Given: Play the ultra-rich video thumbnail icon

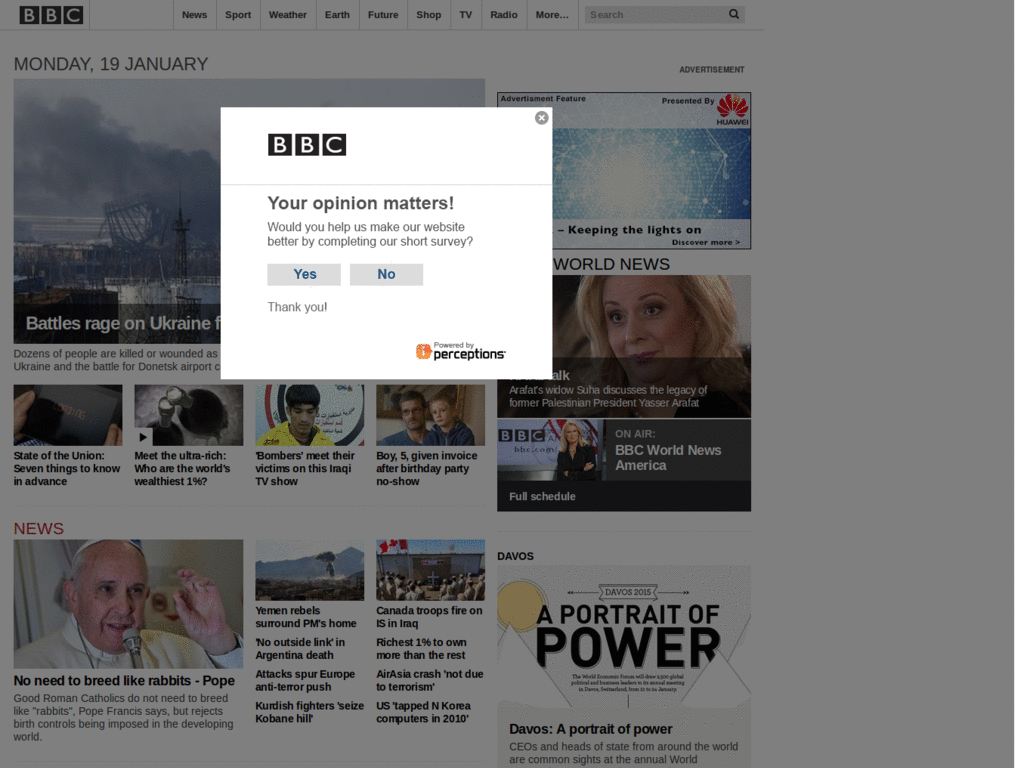Looking at the screenshot, I should point(143,437).
